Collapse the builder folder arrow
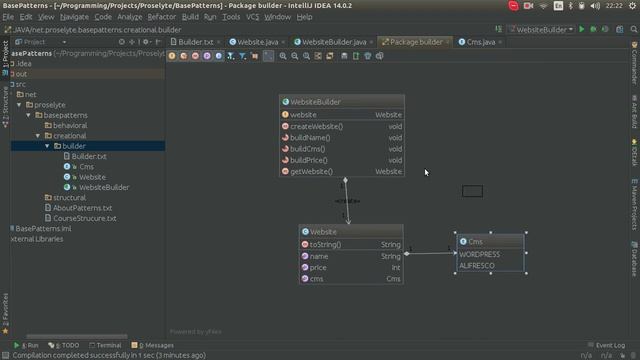 coord(47,146)
